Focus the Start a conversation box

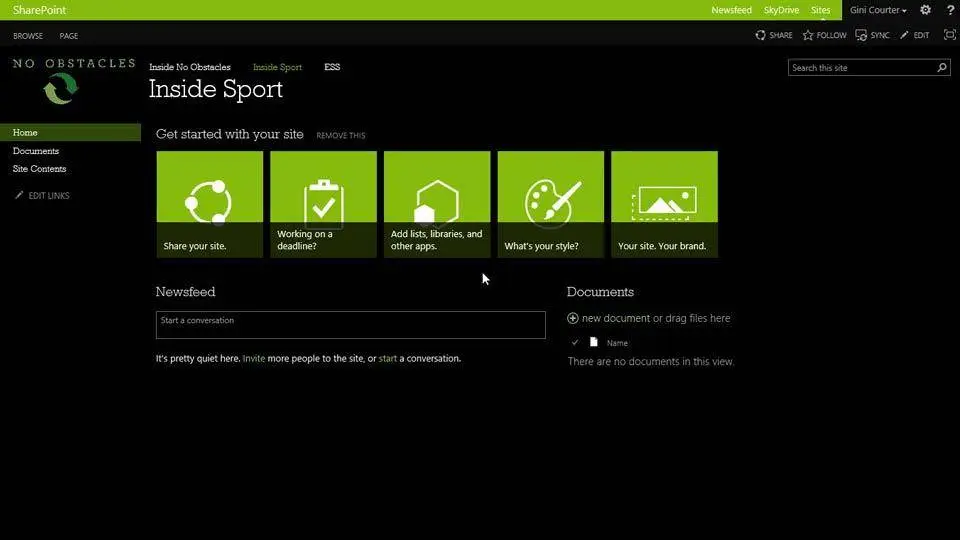click(x=350, y=324)
